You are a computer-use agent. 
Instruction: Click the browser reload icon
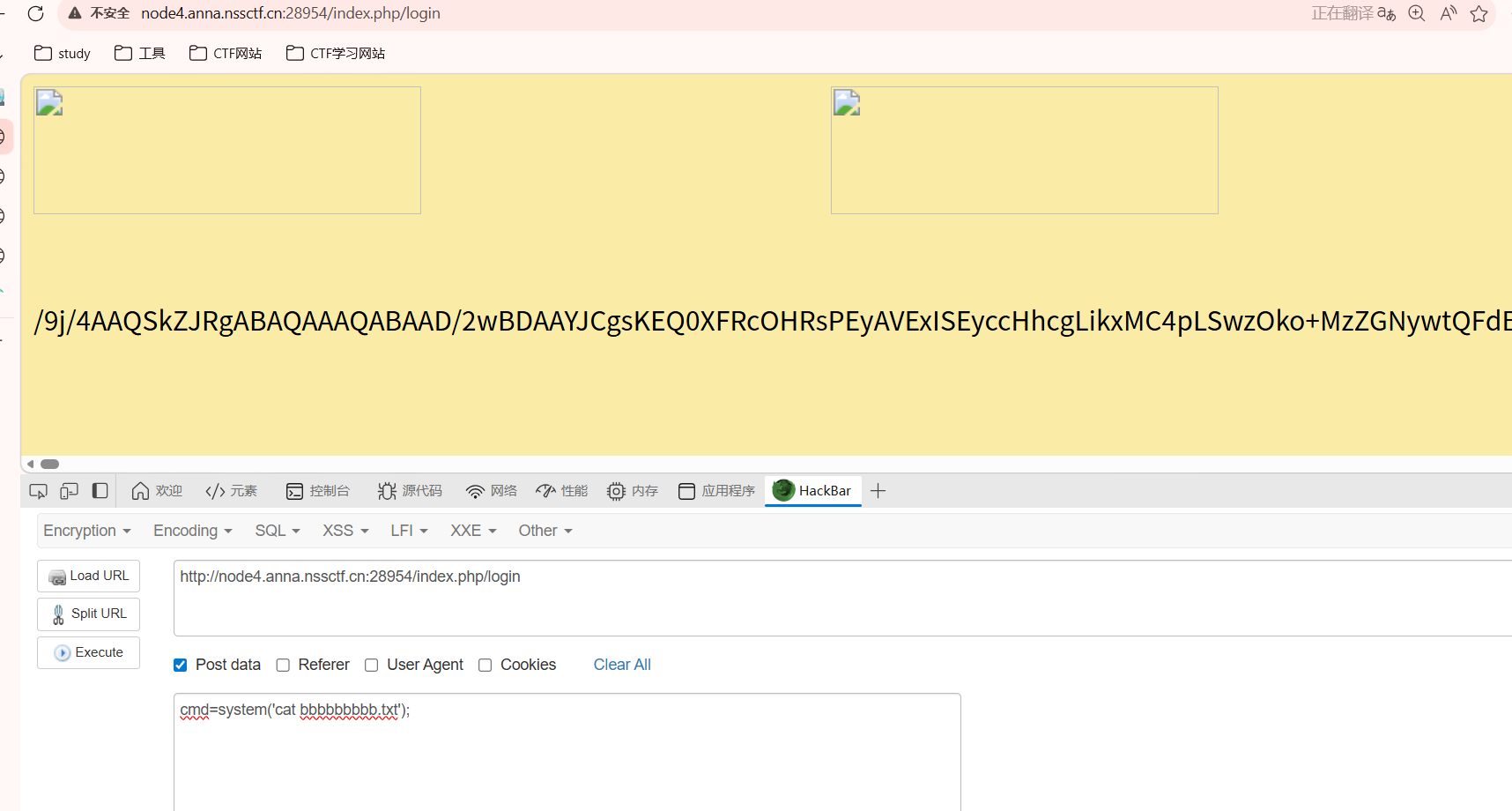click(x=35, y=13)
